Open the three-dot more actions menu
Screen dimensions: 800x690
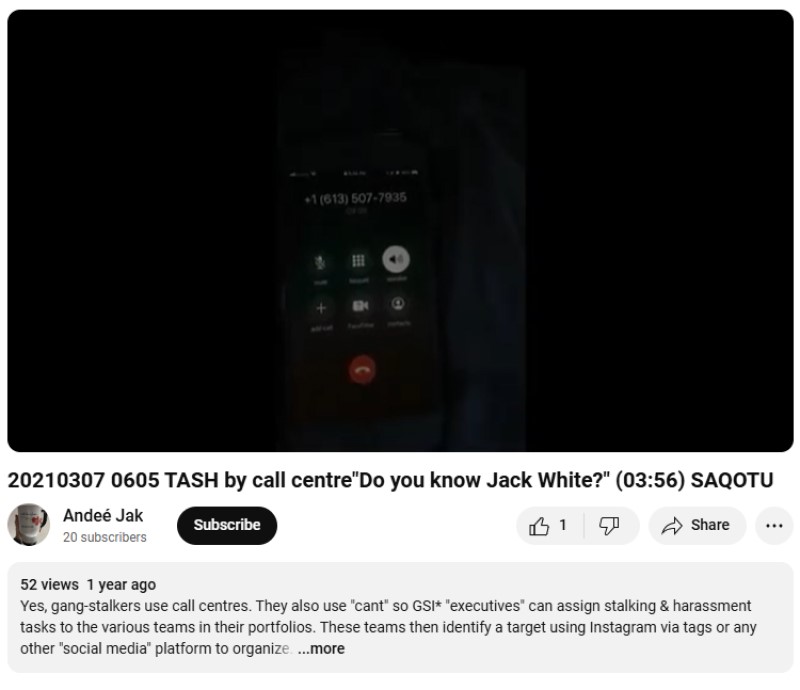774,525
